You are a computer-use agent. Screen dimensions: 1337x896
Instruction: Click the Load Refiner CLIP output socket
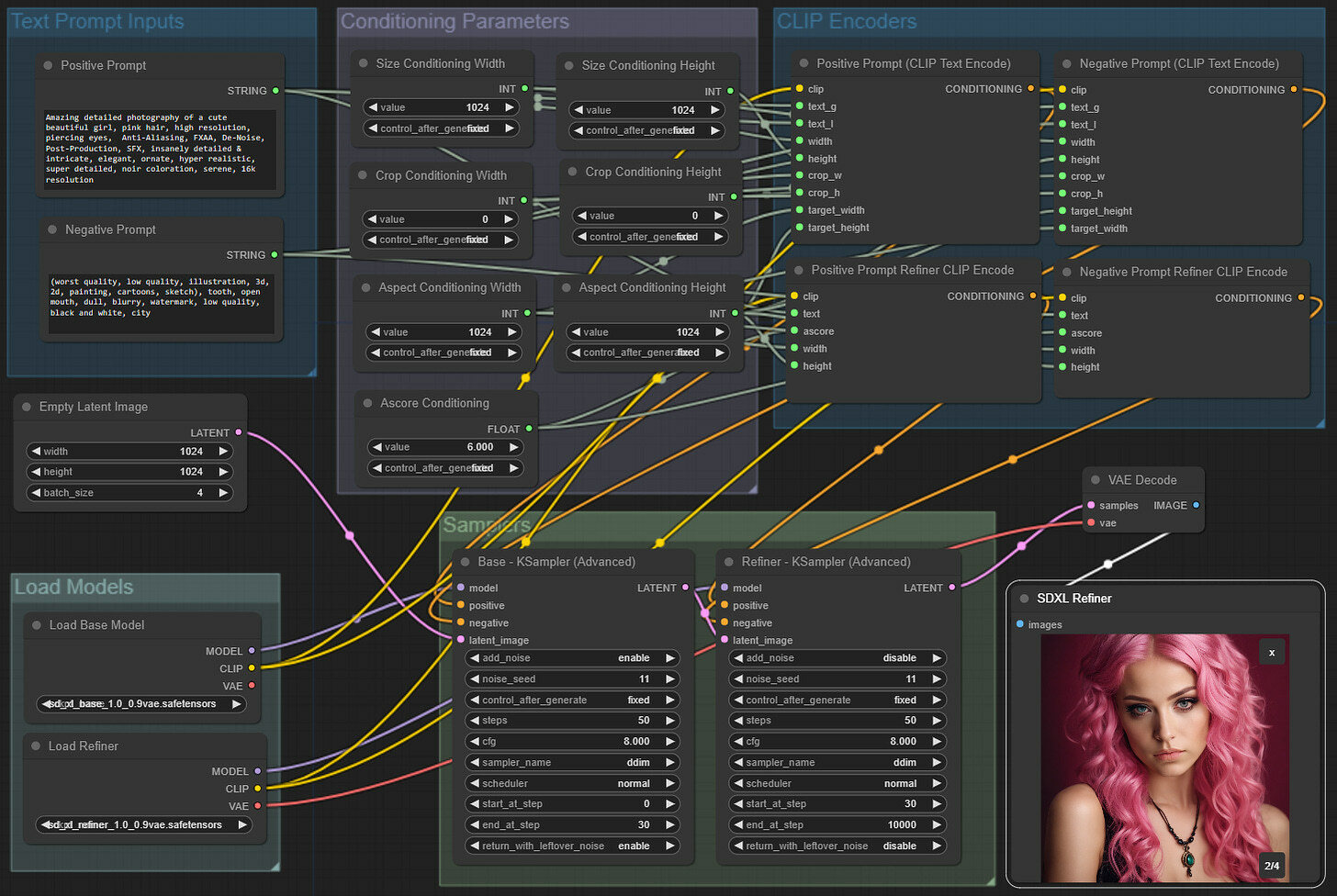pos(257,789)
